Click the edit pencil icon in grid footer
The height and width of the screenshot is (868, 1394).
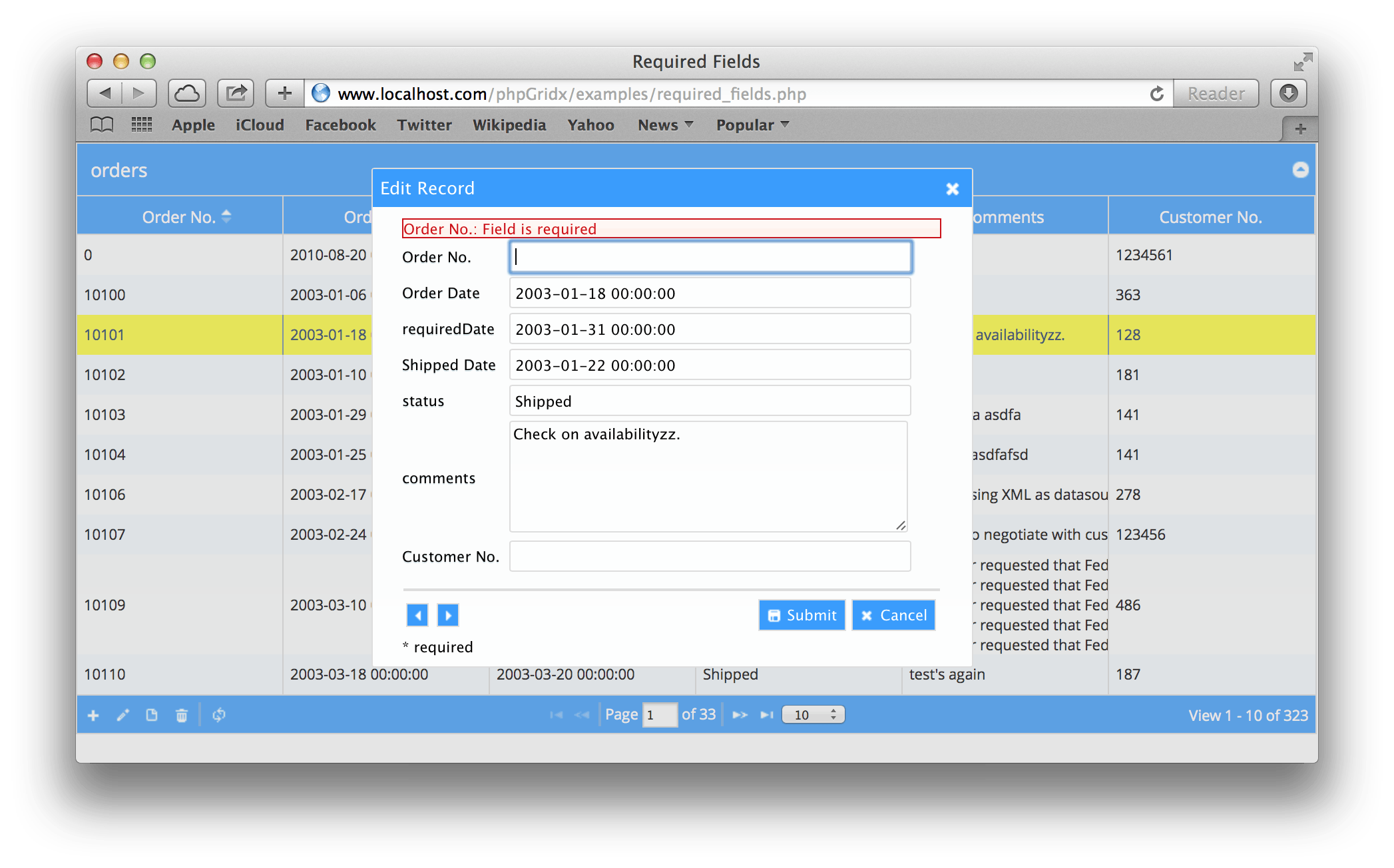coord(122,715)
